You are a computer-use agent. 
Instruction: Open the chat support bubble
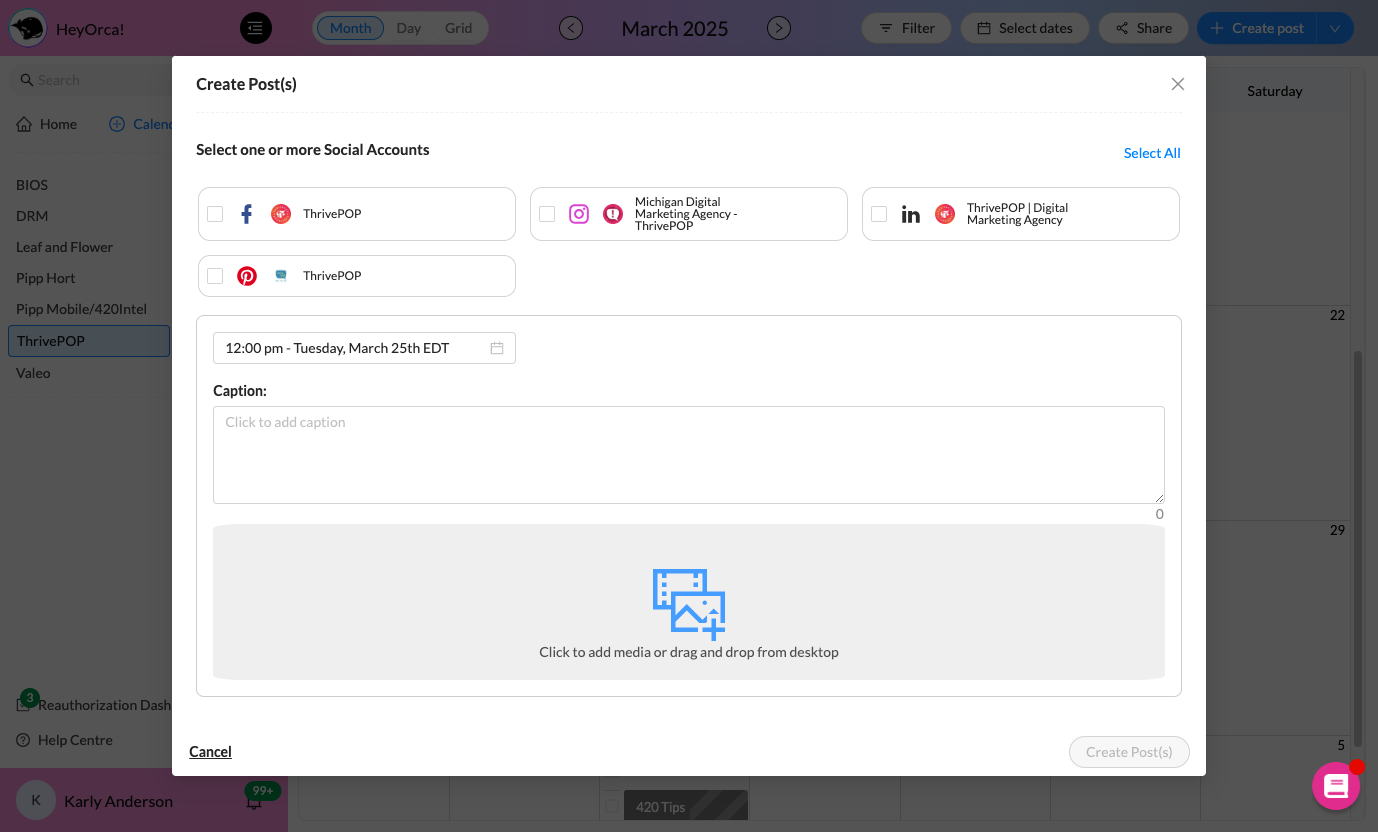pyautogui.click(x=1336, y=786)
